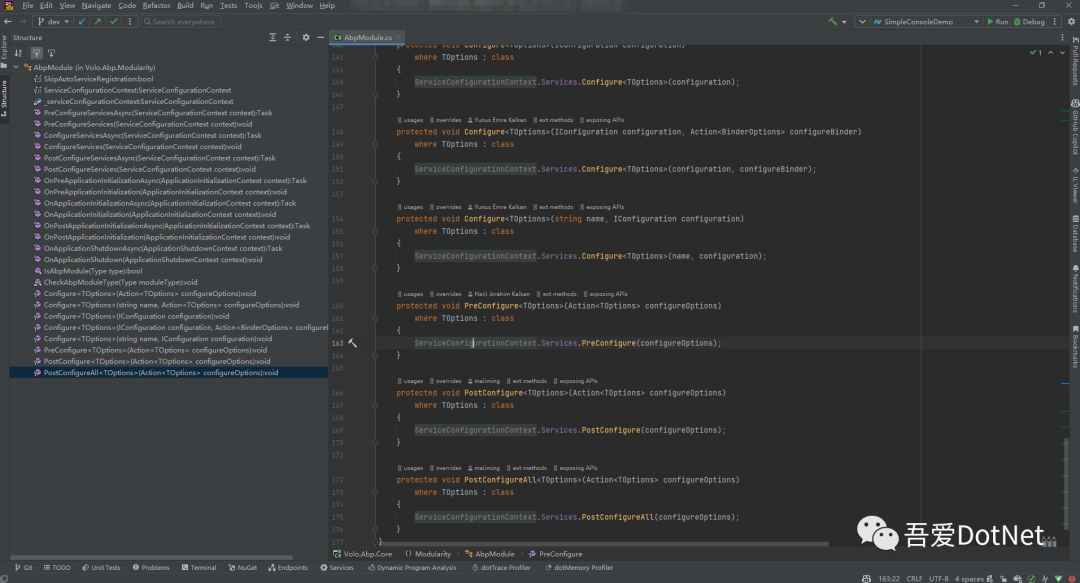Open the GitHub Copilot side tool window
The image size is (1080, 583).
click(x=1074, y=127)
